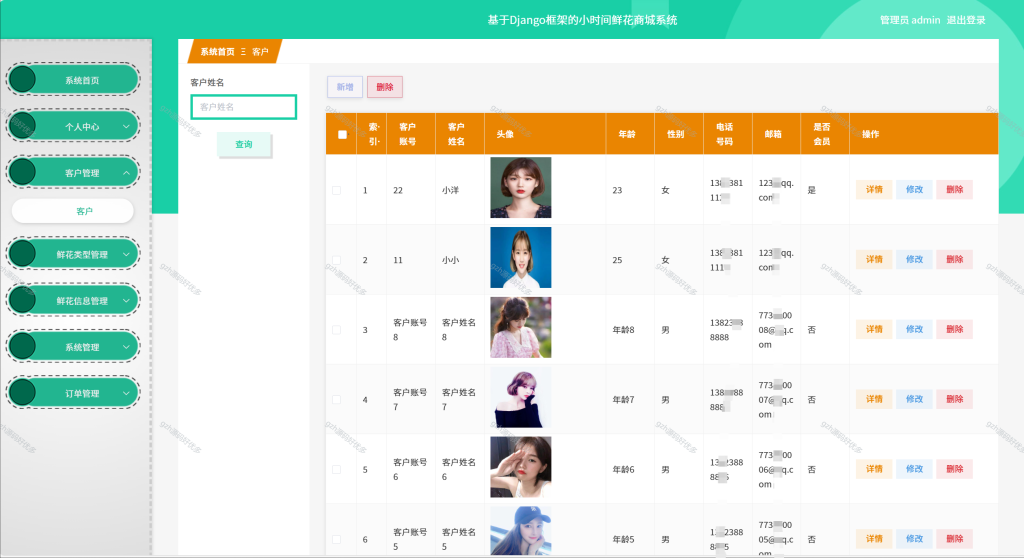The height and width of the screenshot is (558, 1024).
Task: Go to 系统首页 in the breadcrumb
Action: pyautogui.click(x=217, y=52)
